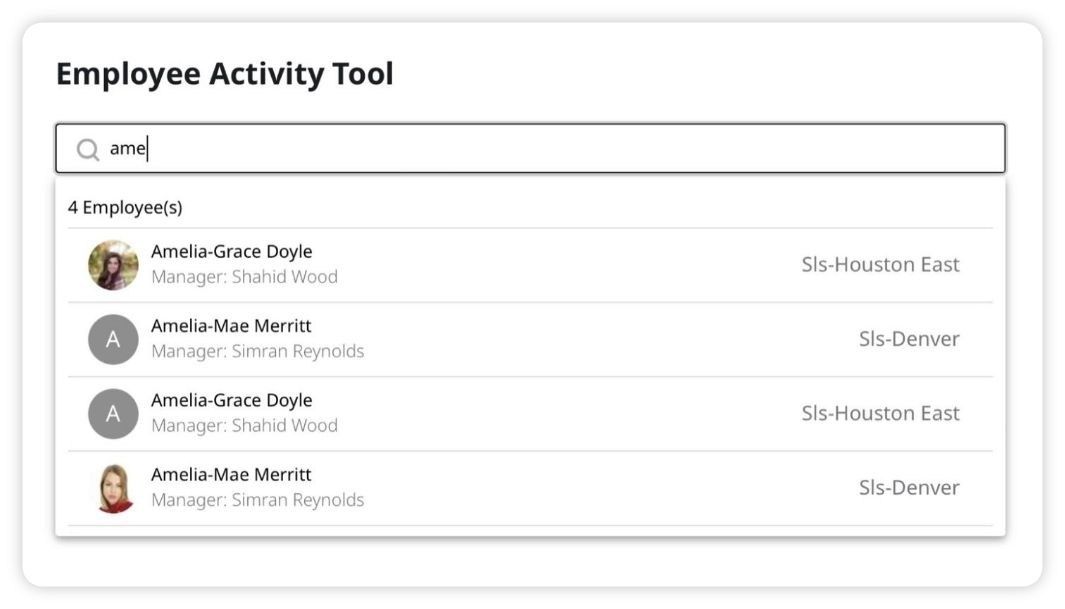Viewport: 1065px width, 609px height.
Task: Click "Sls-Houston East" in the first result
Action: 880,265
